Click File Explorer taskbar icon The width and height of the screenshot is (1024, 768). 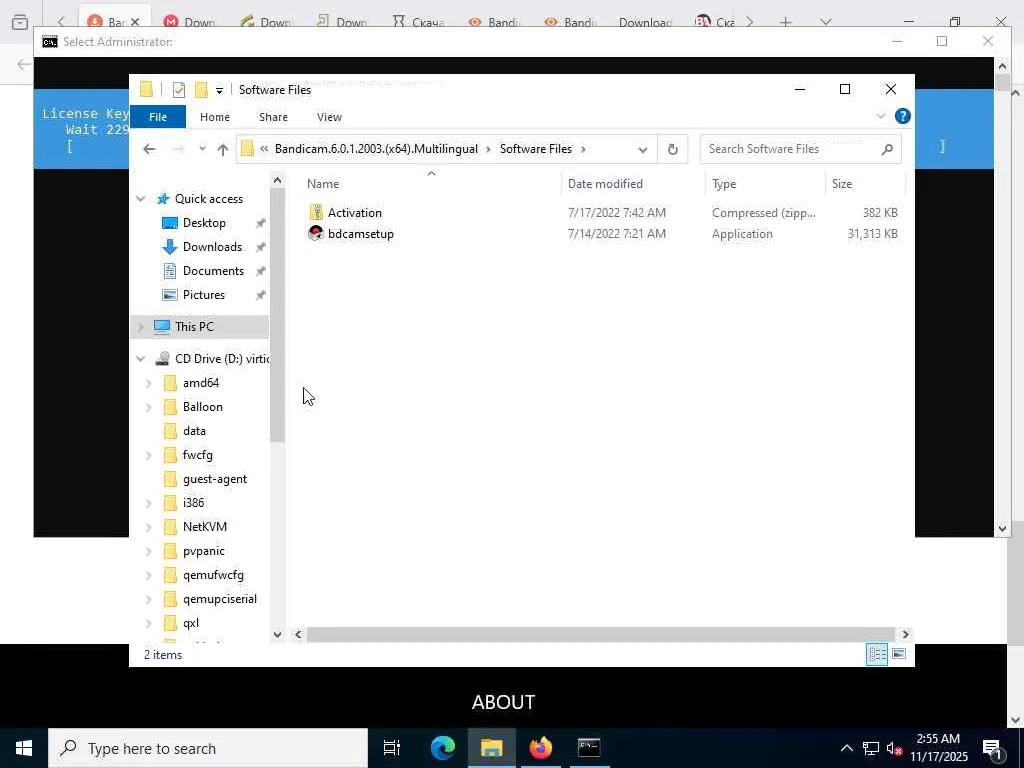coord(492,748)
